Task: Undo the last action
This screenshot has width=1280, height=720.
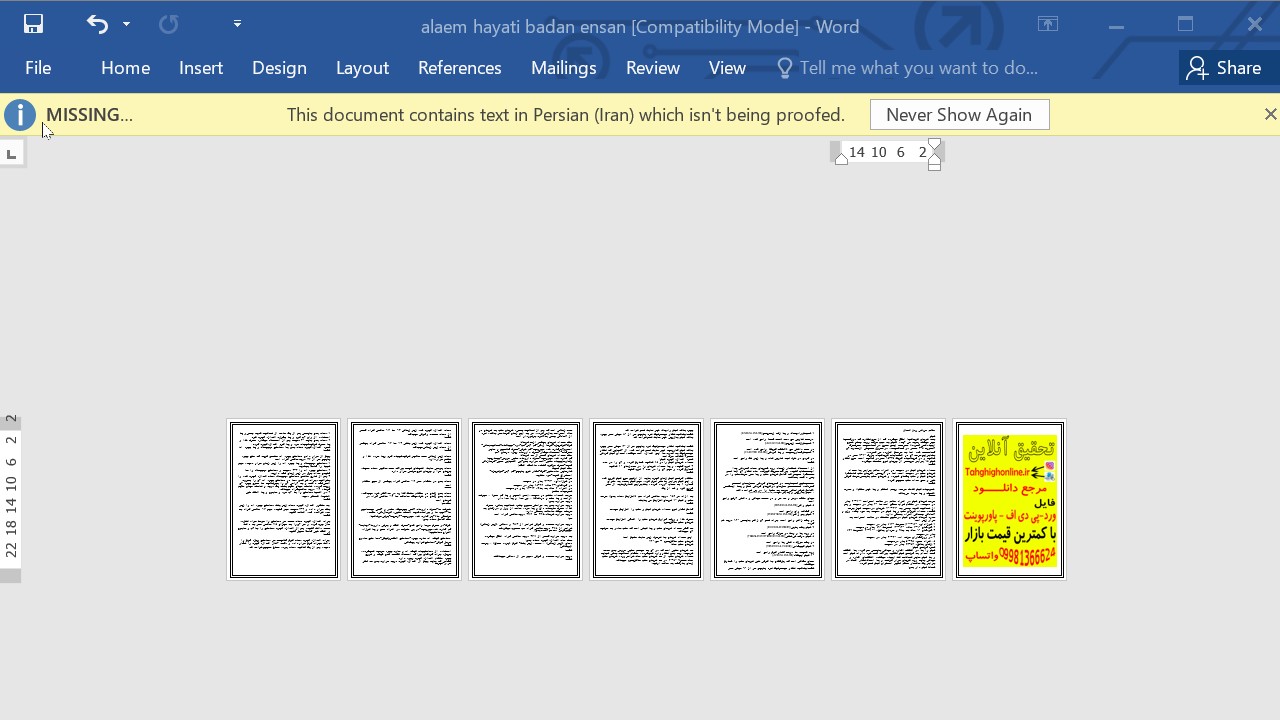Action: pos(97,24)
